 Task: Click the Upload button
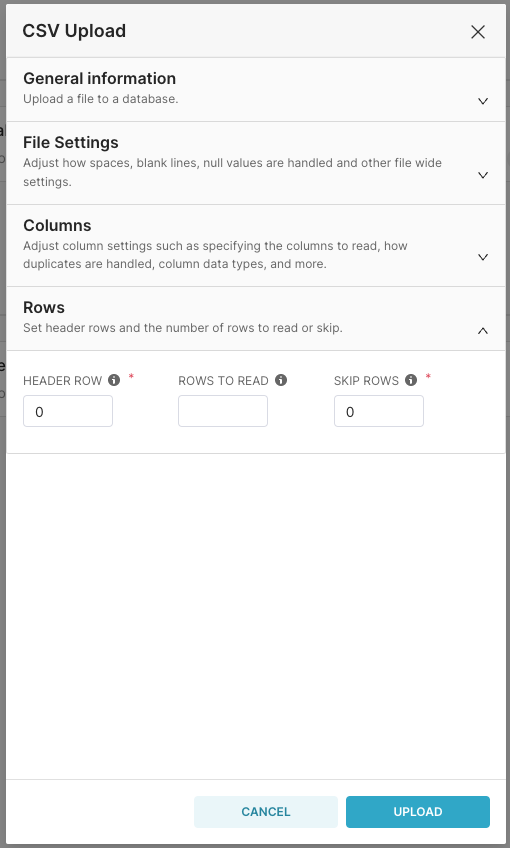[x=418, y=812]
